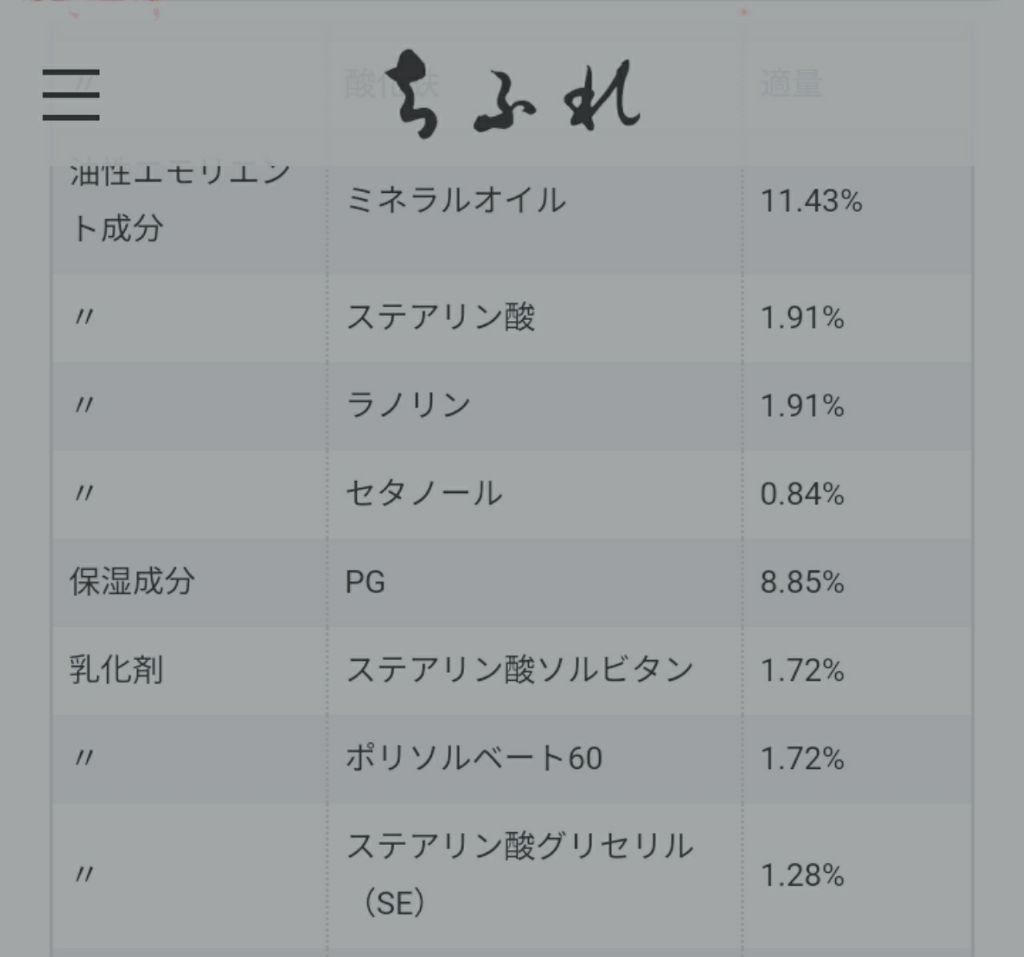Open the hamburger menu
The image size is (1024, 957).
tap(71, 95)
